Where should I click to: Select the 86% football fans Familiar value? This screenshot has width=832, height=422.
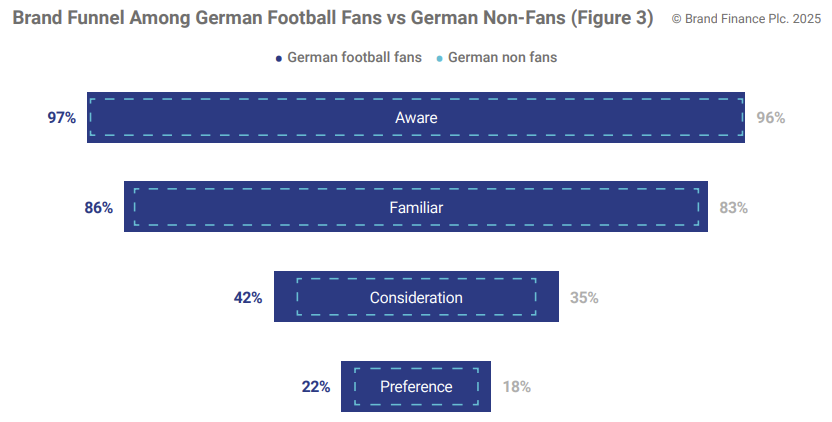99,208
